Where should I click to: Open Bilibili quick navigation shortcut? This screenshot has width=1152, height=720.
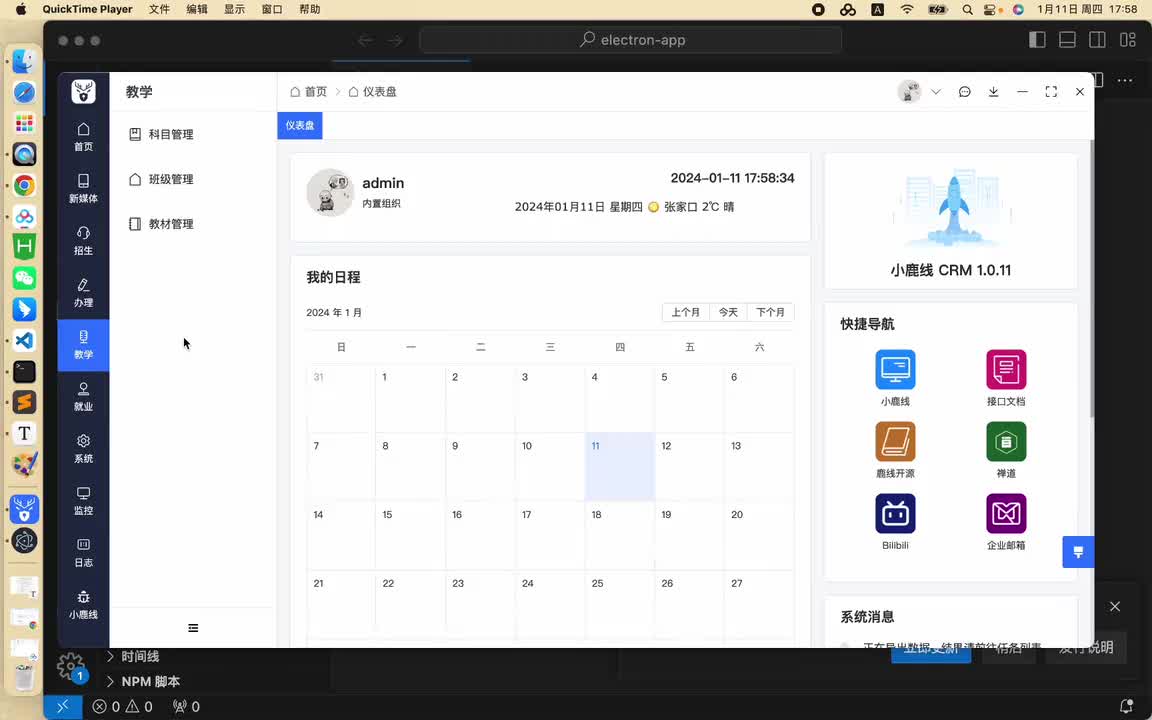click(895, 522)
